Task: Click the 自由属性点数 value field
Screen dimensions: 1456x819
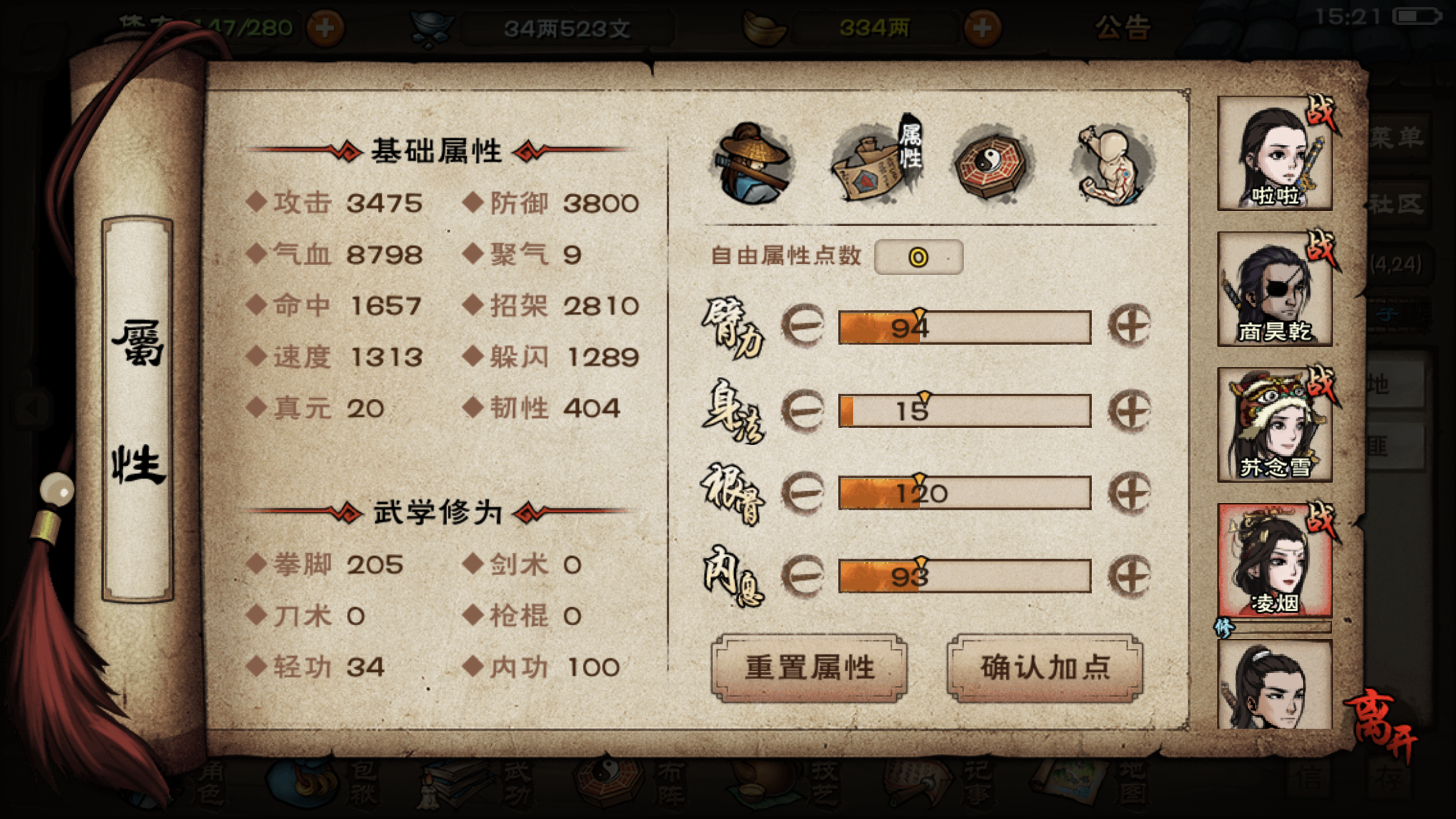Action: coord(919,257)
